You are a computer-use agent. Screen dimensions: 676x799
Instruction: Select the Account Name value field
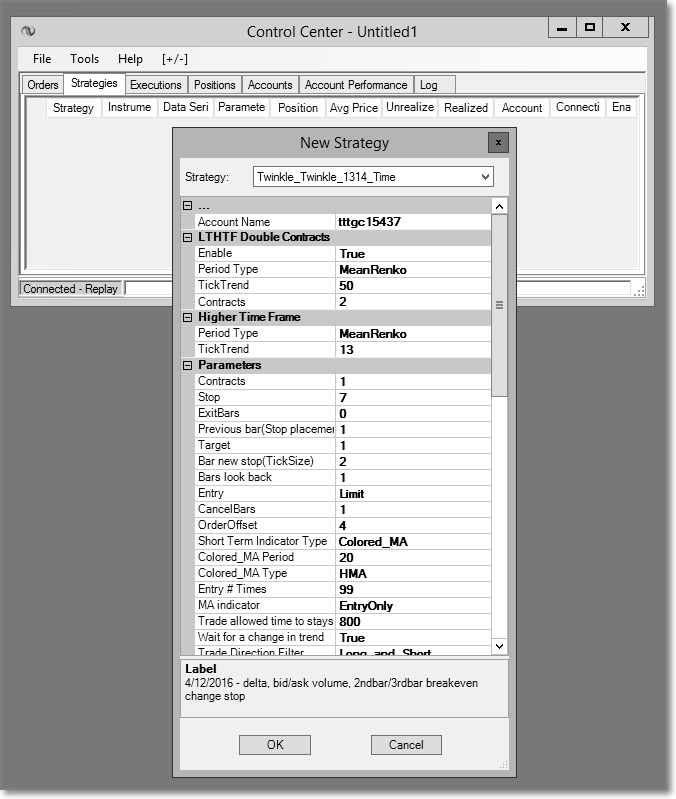[x=412, y=222]
